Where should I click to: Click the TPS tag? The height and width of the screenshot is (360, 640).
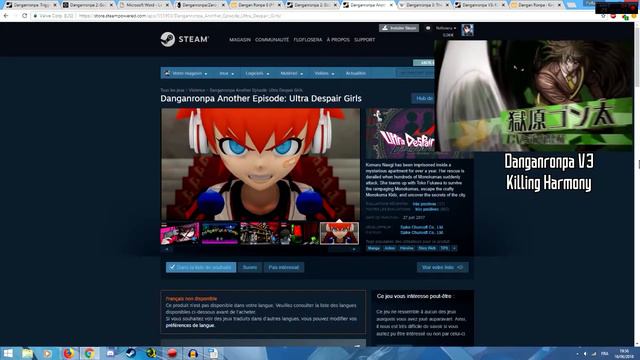coord(444,248)
